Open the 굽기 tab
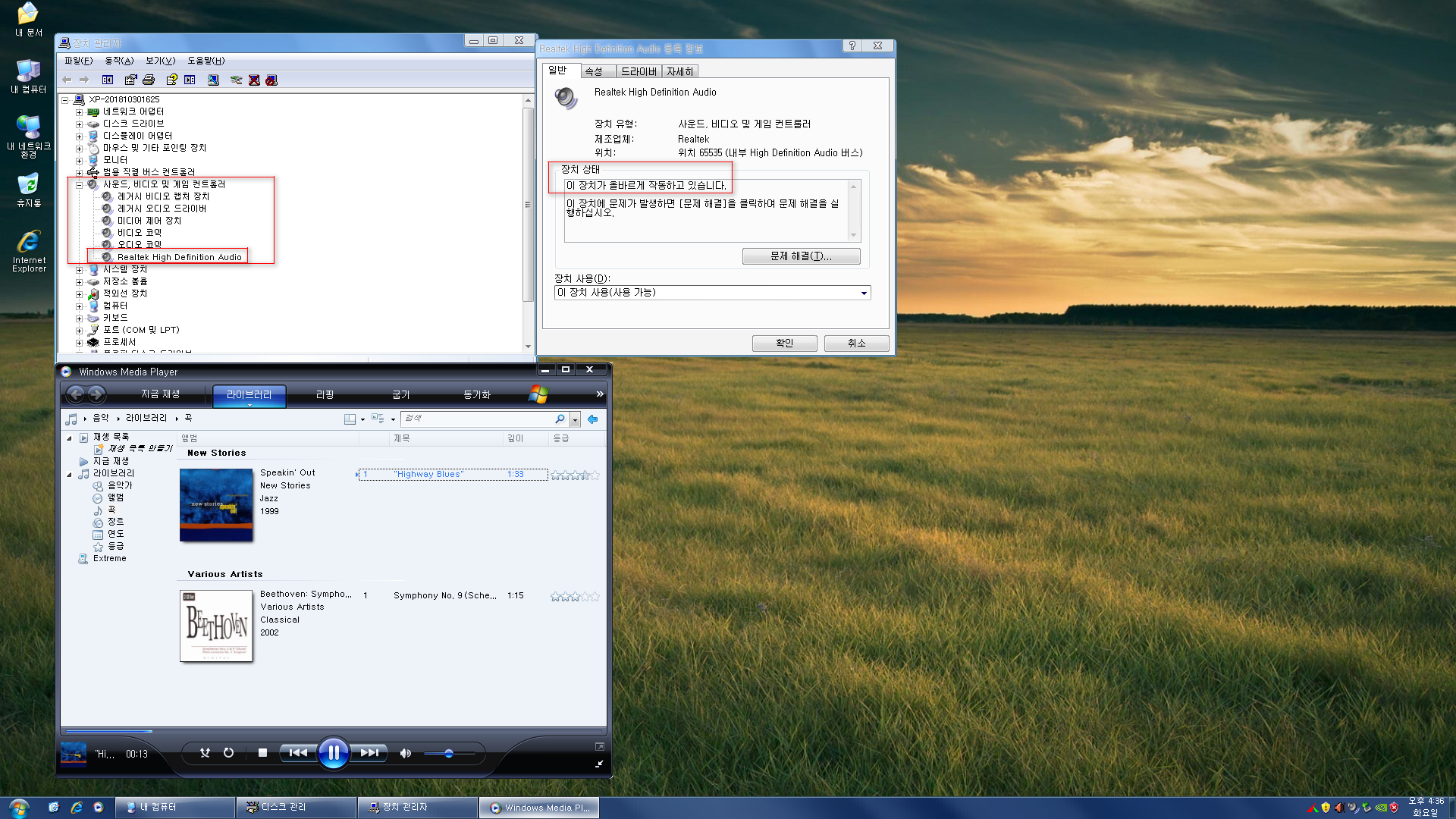This screenshot has height=819, width=1456. tap(400, 395)
